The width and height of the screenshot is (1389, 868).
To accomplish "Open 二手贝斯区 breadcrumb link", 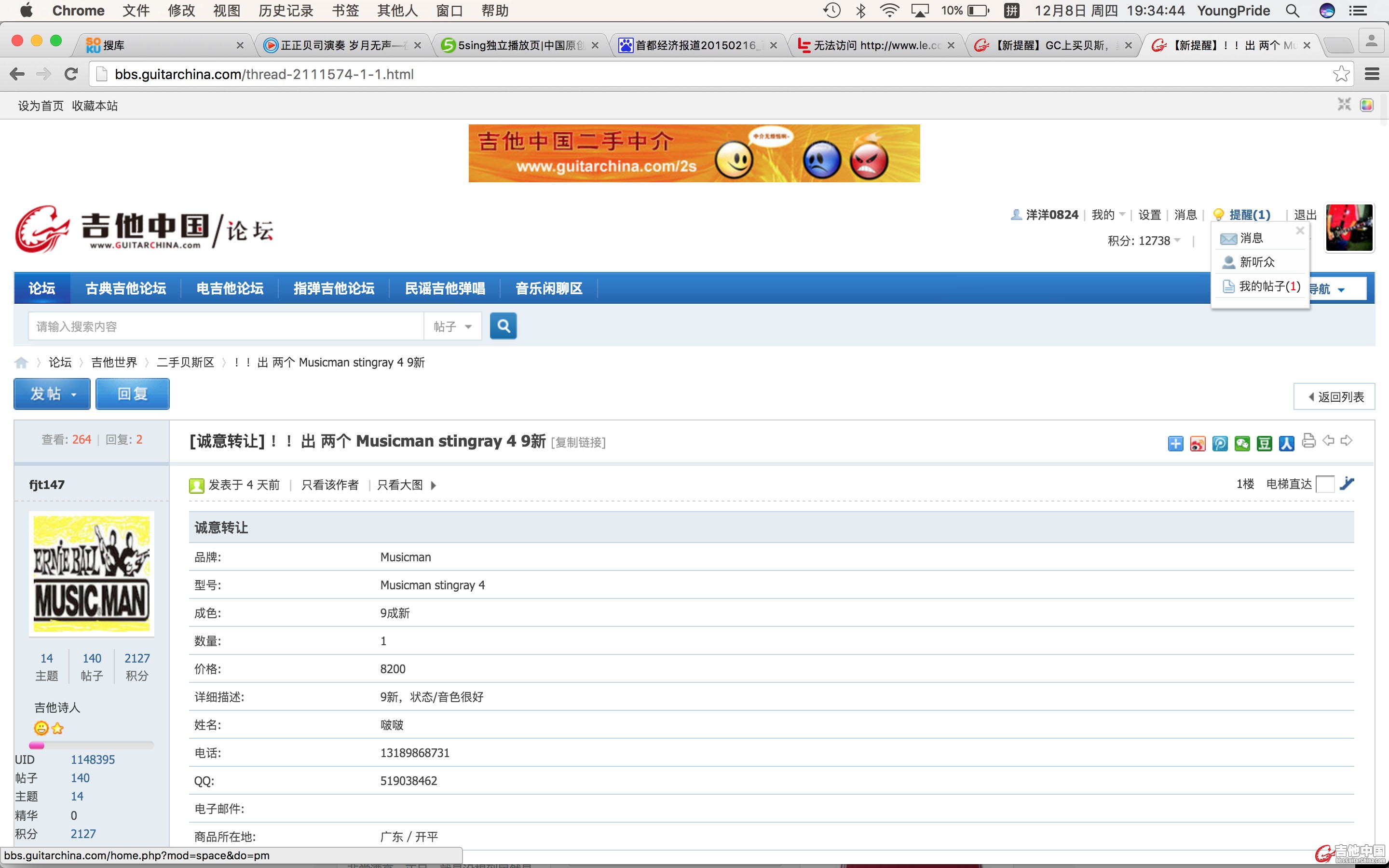I will [185, 362].
